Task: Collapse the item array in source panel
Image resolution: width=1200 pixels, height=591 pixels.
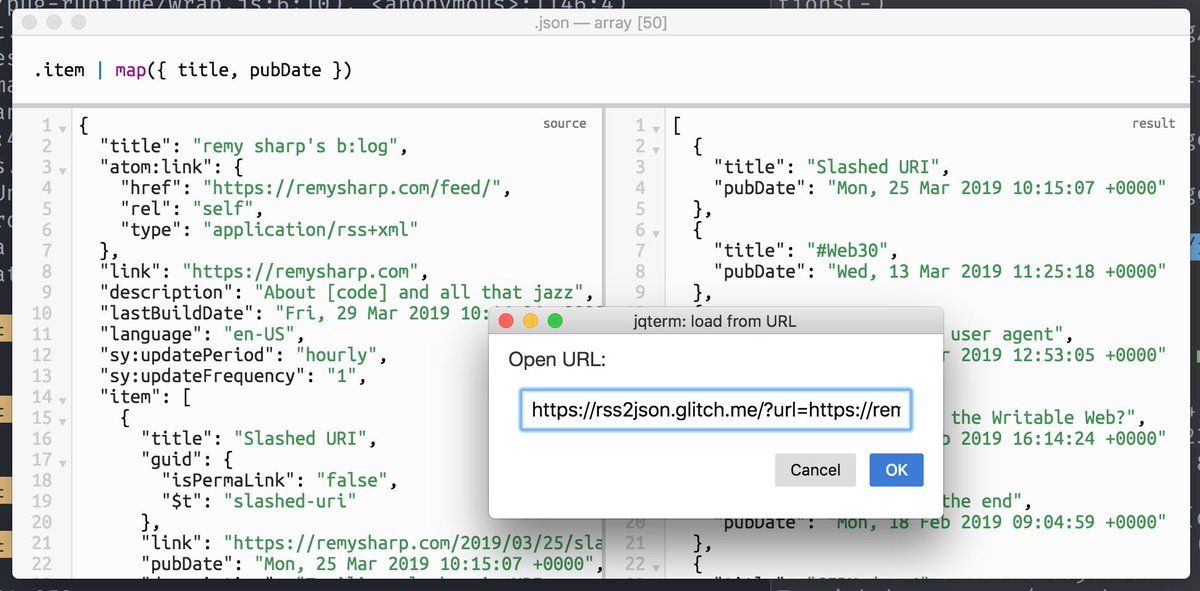Action: pos(63,398)
